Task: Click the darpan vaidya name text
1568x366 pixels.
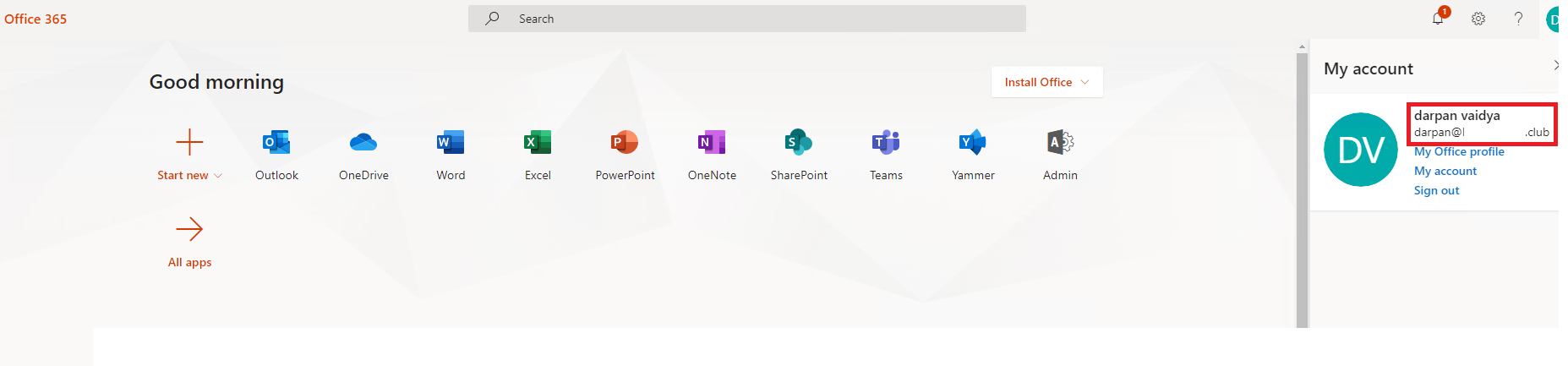Action: [x=1456, y=116]
